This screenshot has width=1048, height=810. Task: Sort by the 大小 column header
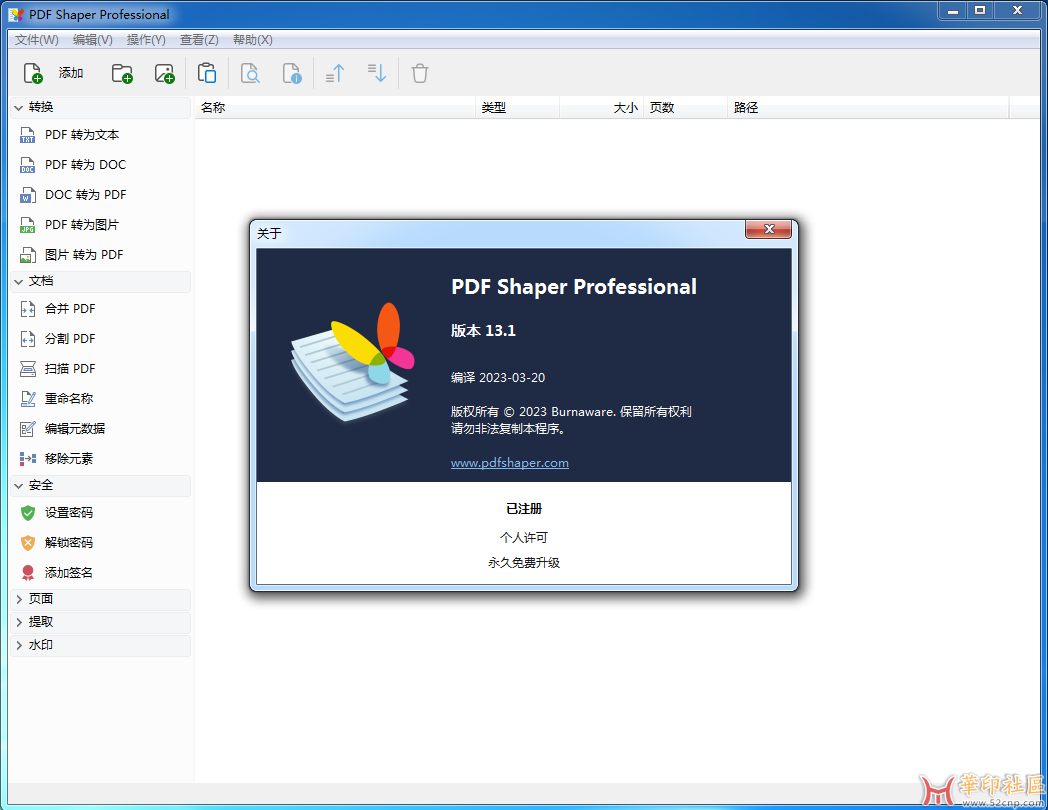tap(601, 108)
